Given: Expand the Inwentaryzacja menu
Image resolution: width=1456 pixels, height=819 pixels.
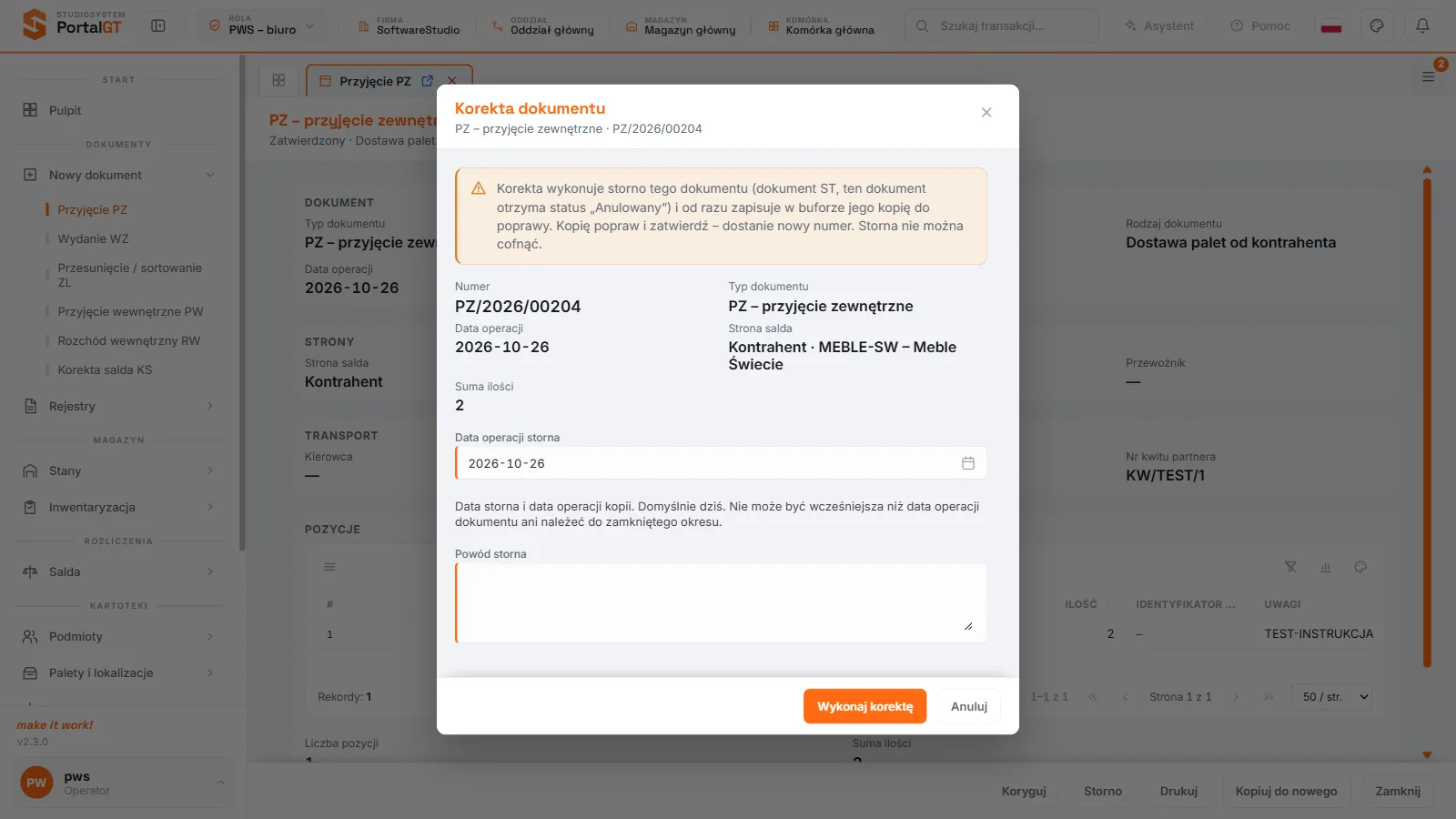Looking at the screenshot, I should (118, 507).
